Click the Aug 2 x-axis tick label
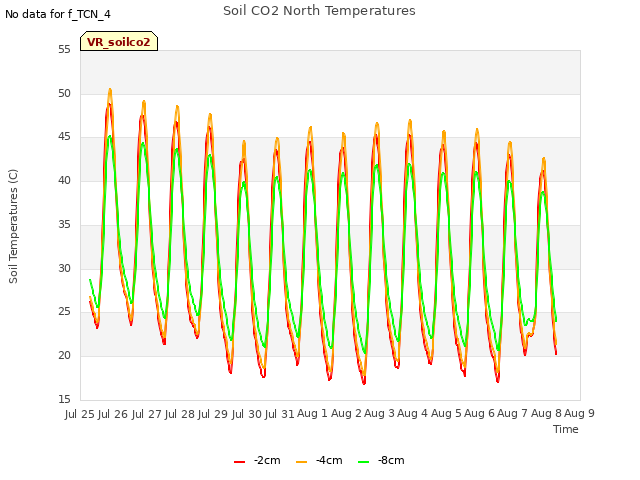Viewport: 640px width, 480px height. coord(346,413)
